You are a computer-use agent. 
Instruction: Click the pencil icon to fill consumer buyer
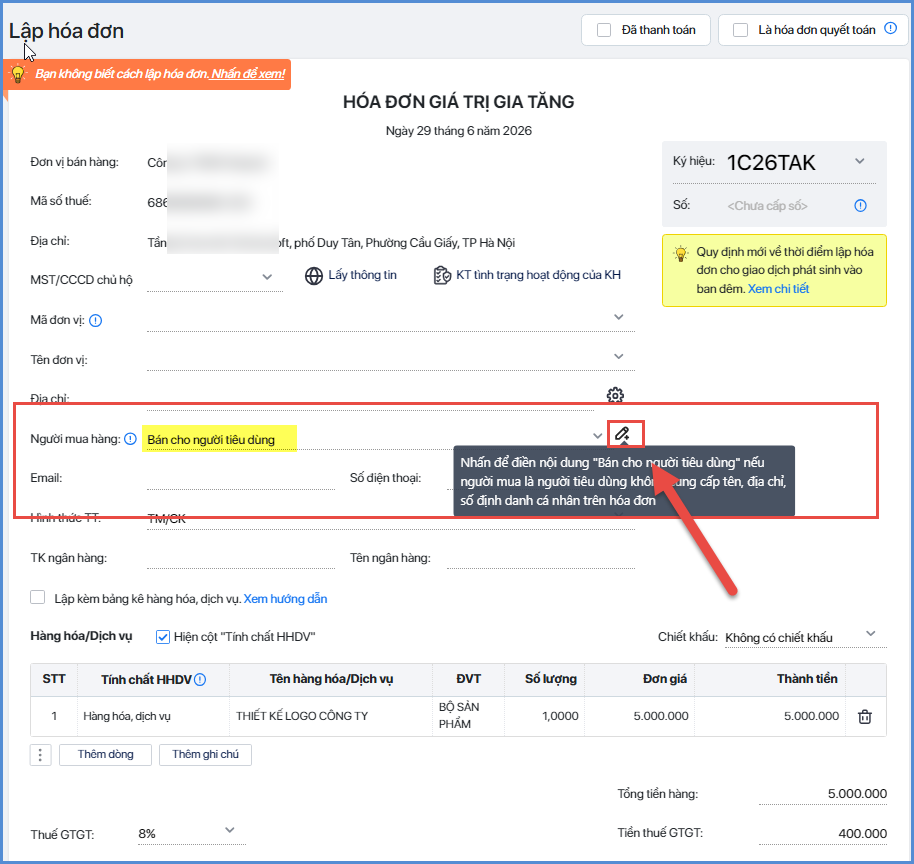pyautogui.click(x=622, y=434)
